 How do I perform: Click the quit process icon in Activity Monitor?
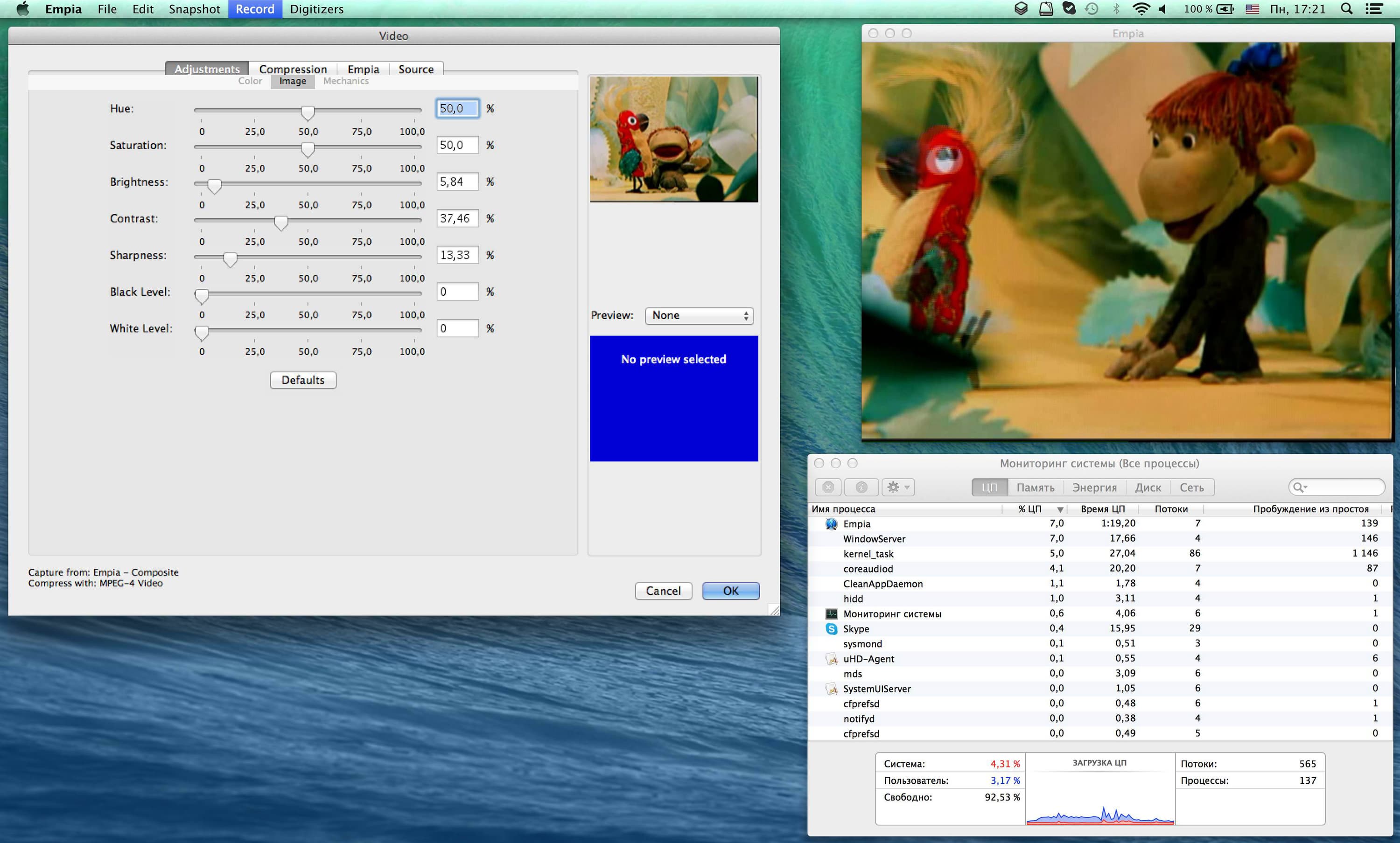828,487
